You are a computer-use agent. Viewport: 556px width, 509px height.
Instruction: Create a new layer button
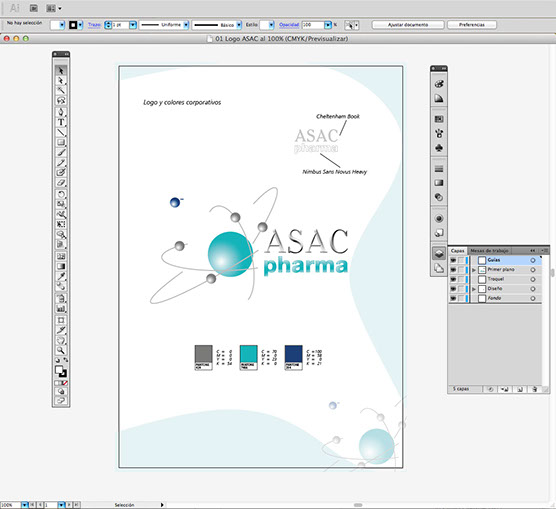[x=520, y=389]
